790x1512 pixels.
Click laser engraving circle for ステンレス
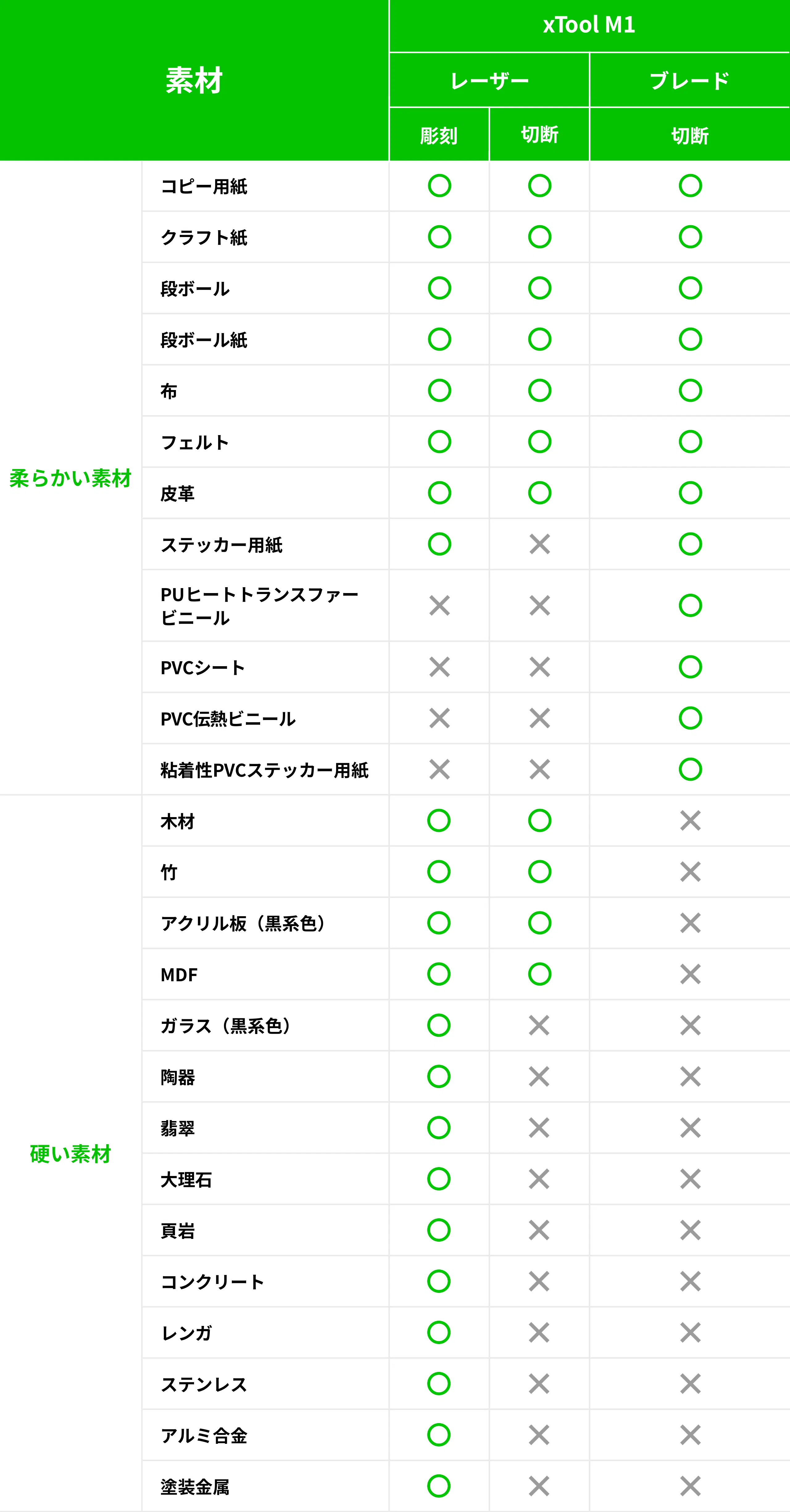pos(439,1383)
